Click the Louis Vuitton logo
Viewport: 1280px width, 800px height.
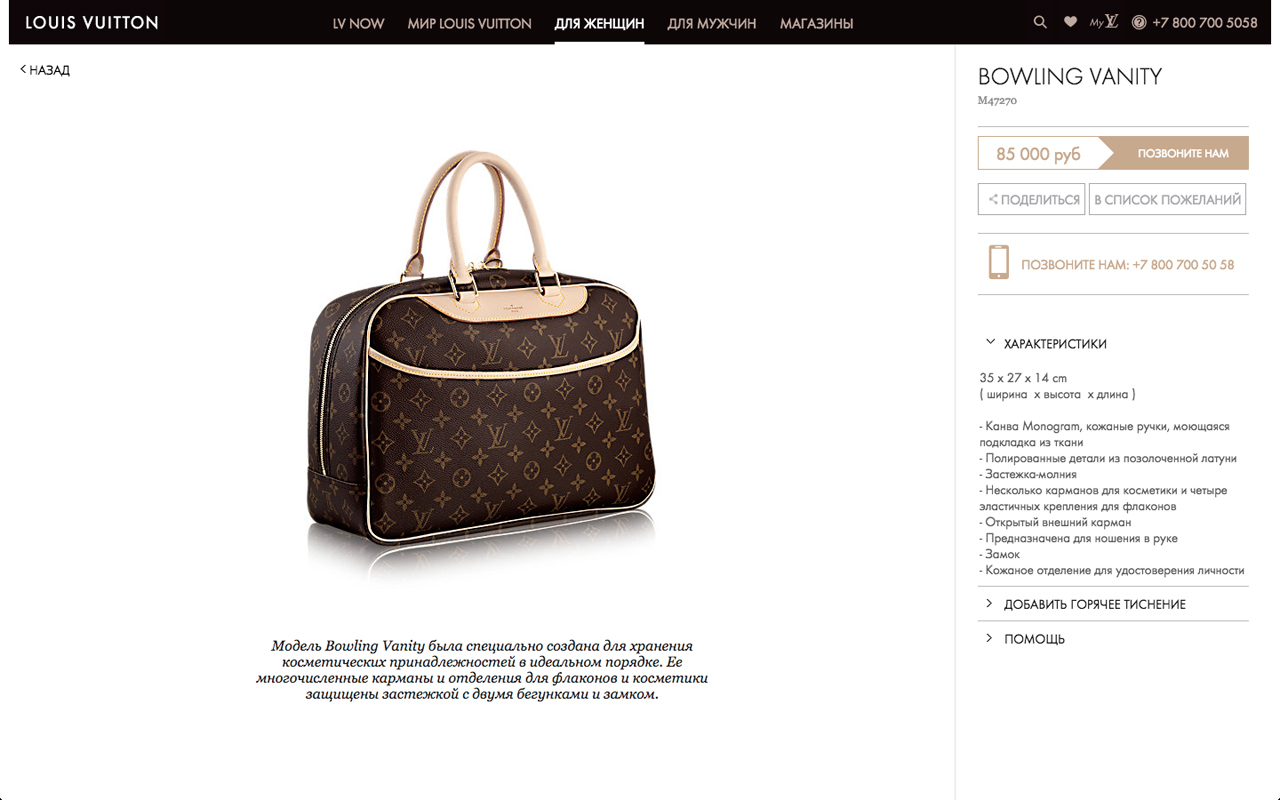[92, 22]
